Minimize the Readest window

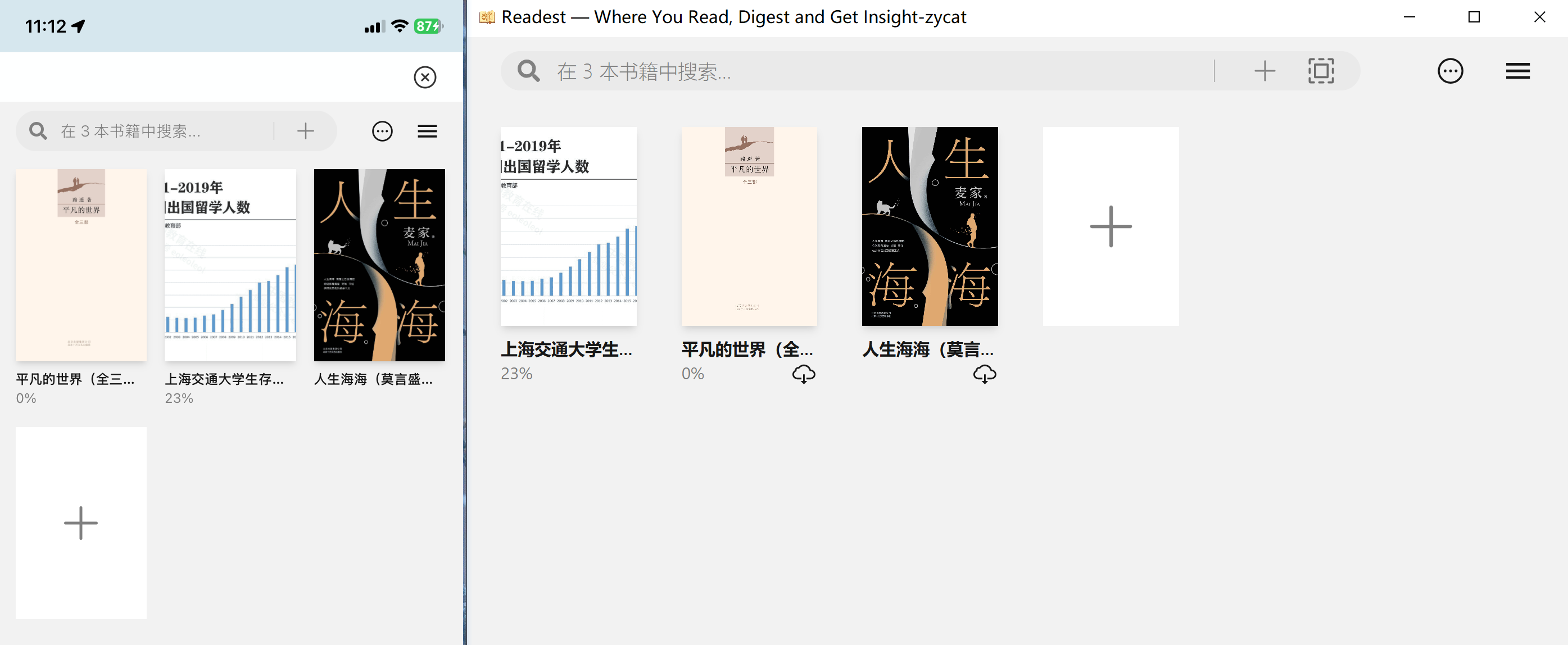(1409, 17)
